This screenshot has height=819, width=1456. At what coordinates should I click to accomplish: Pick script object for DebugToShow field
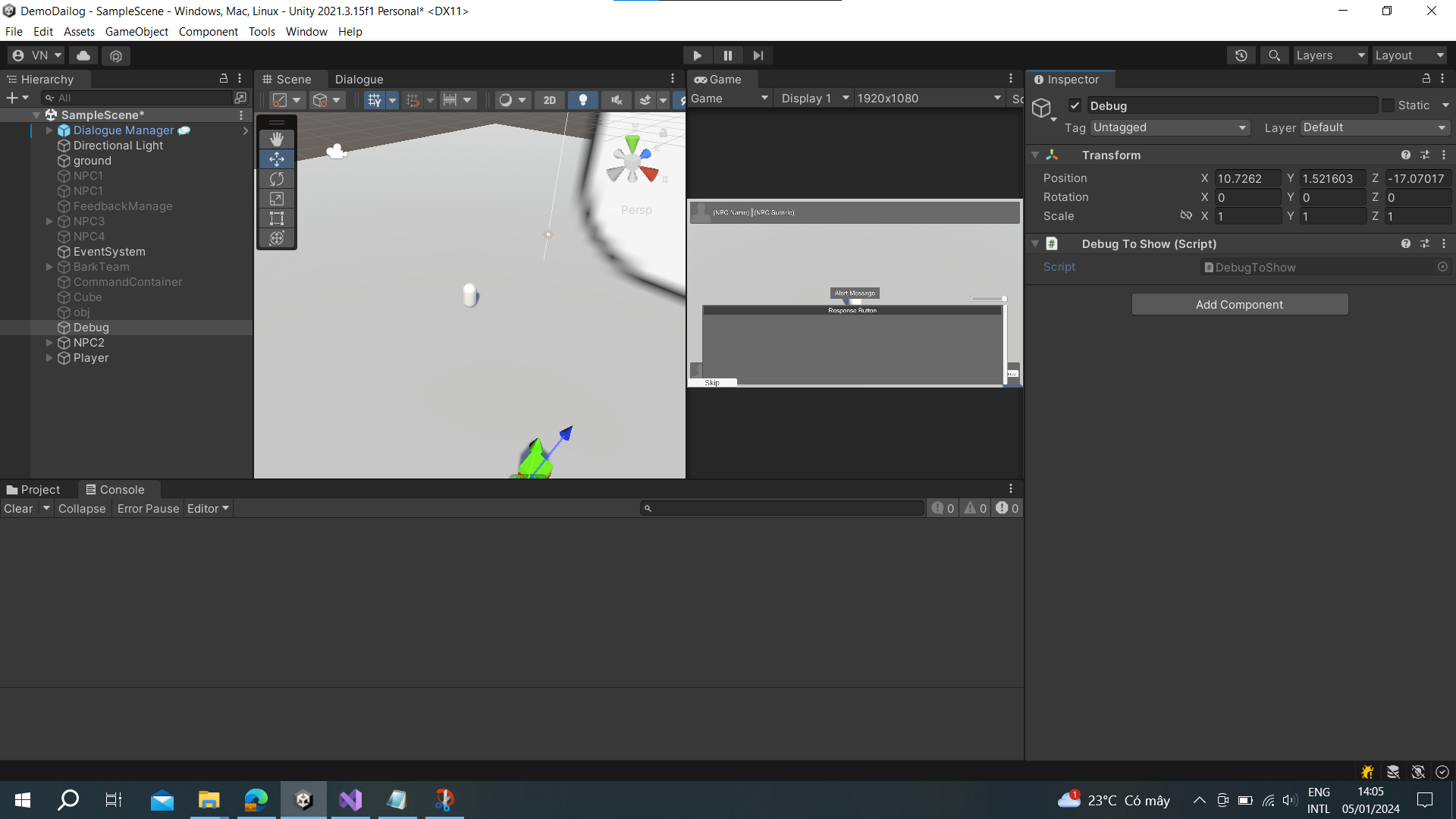[x=1442, y=267]
